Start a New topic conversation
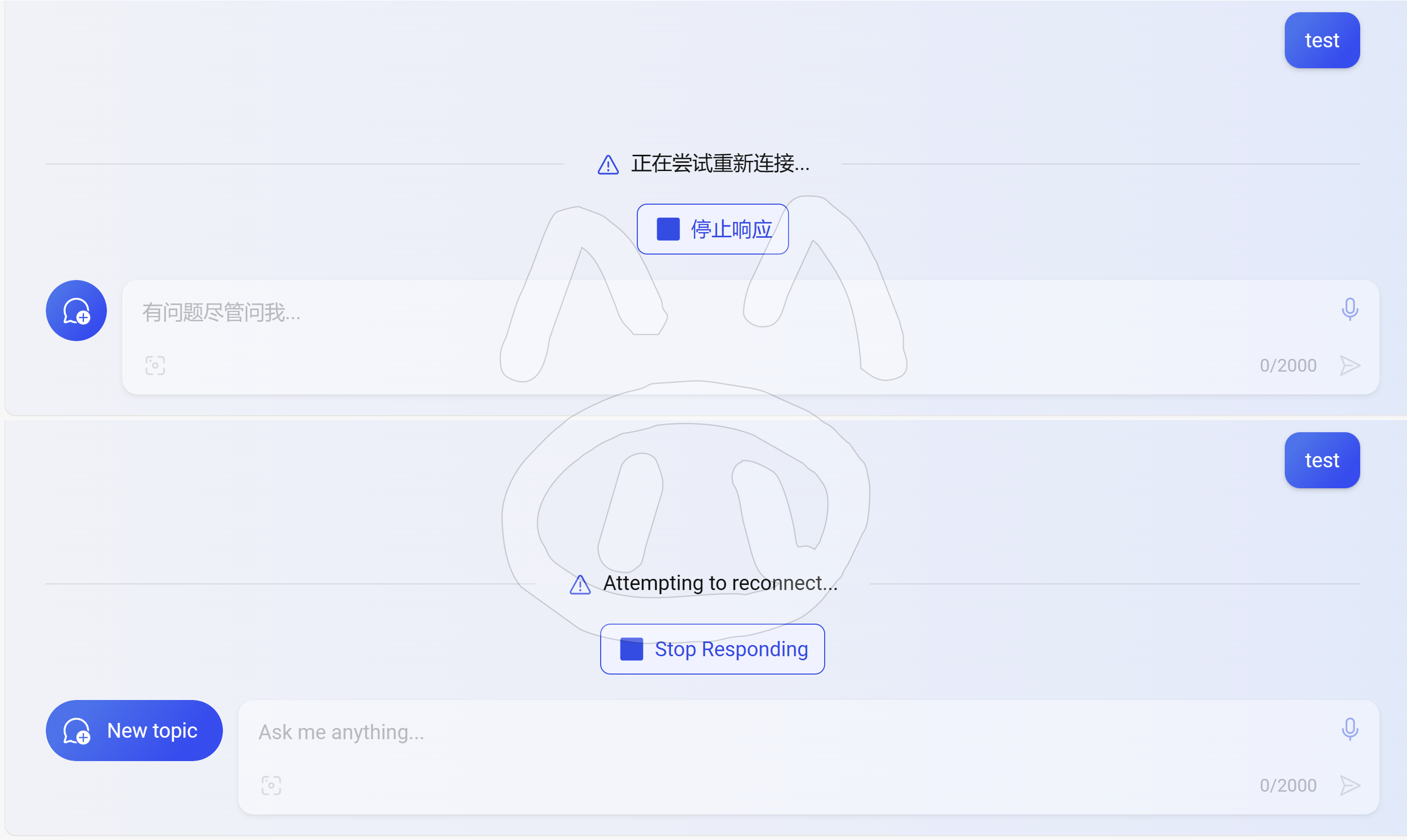 point(134,730)
